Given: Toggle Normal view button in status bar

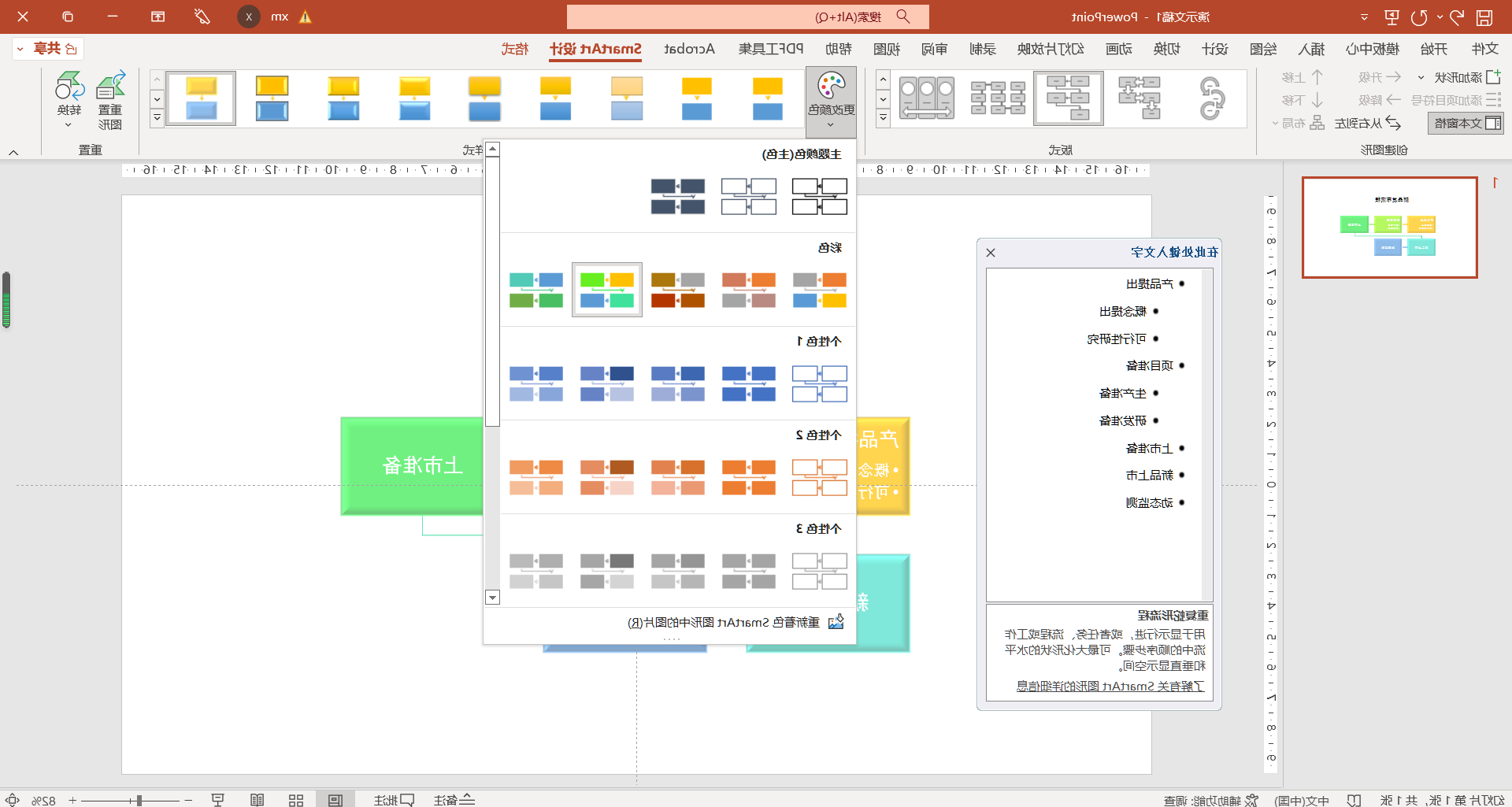Looking at the screenshot, I should pyautogui.click(x=335, y=800).
